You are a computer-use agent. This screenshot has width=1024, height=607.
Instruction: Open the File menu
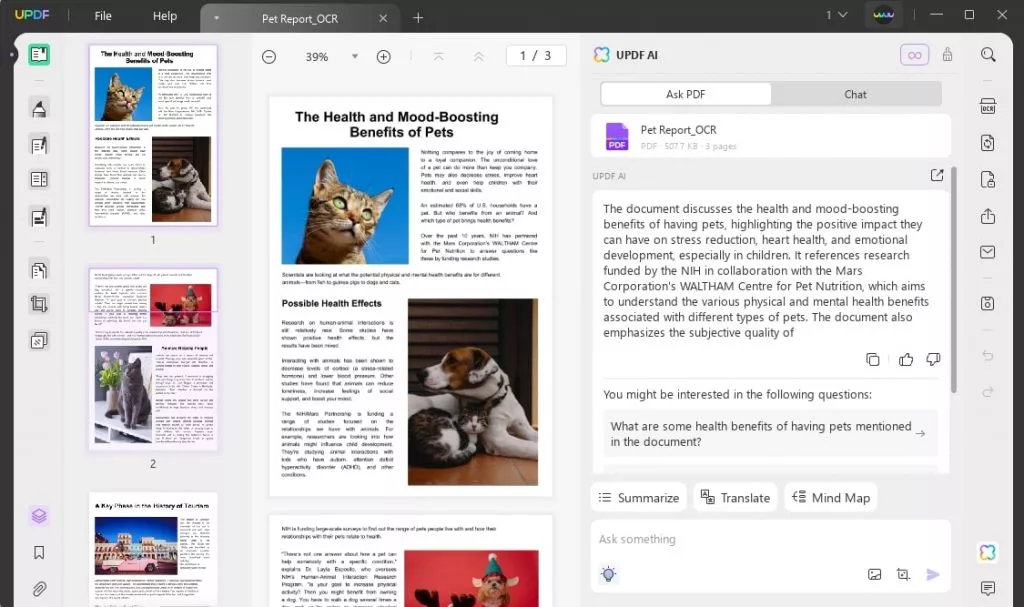[x=103, y=16]
